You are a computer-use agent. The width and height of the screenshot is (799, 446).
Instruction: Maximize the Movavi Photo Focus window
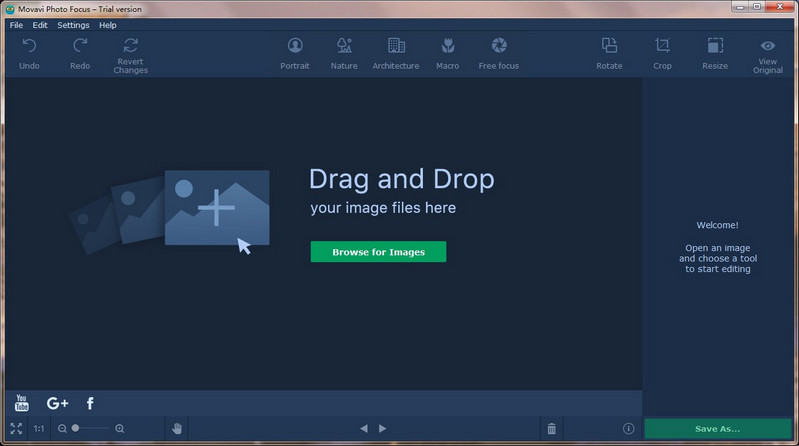click(x=757, y=7)
